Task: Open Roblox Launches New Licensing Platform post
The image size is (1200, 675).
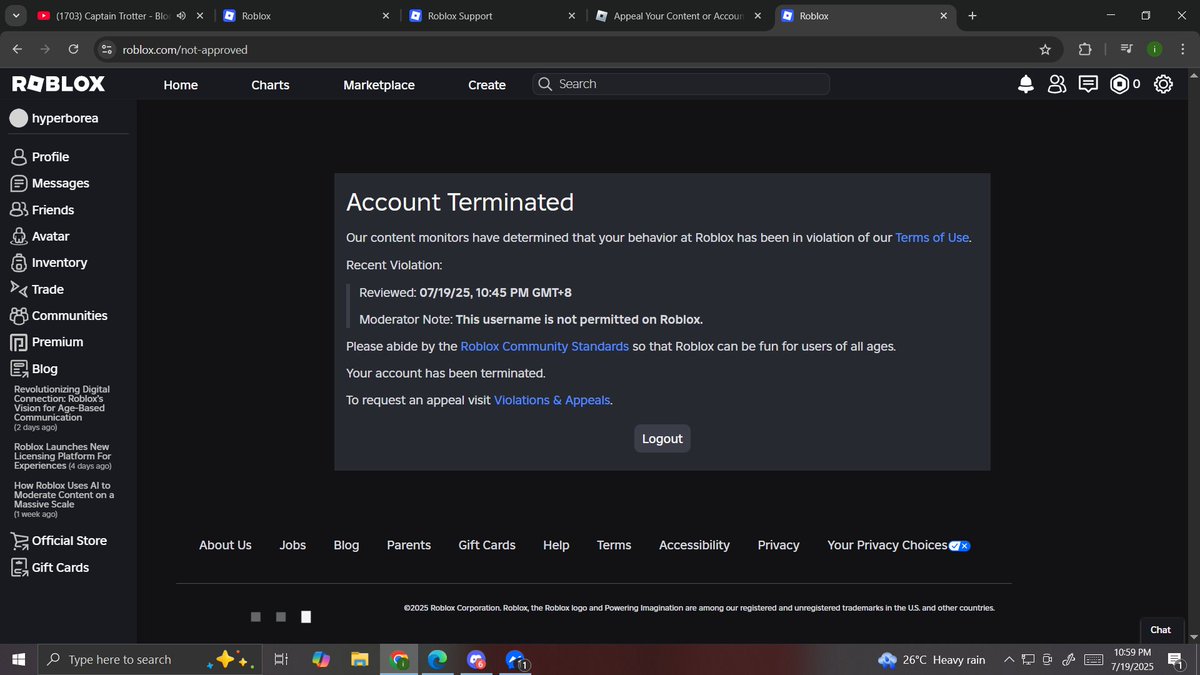Action: point(62,456)
